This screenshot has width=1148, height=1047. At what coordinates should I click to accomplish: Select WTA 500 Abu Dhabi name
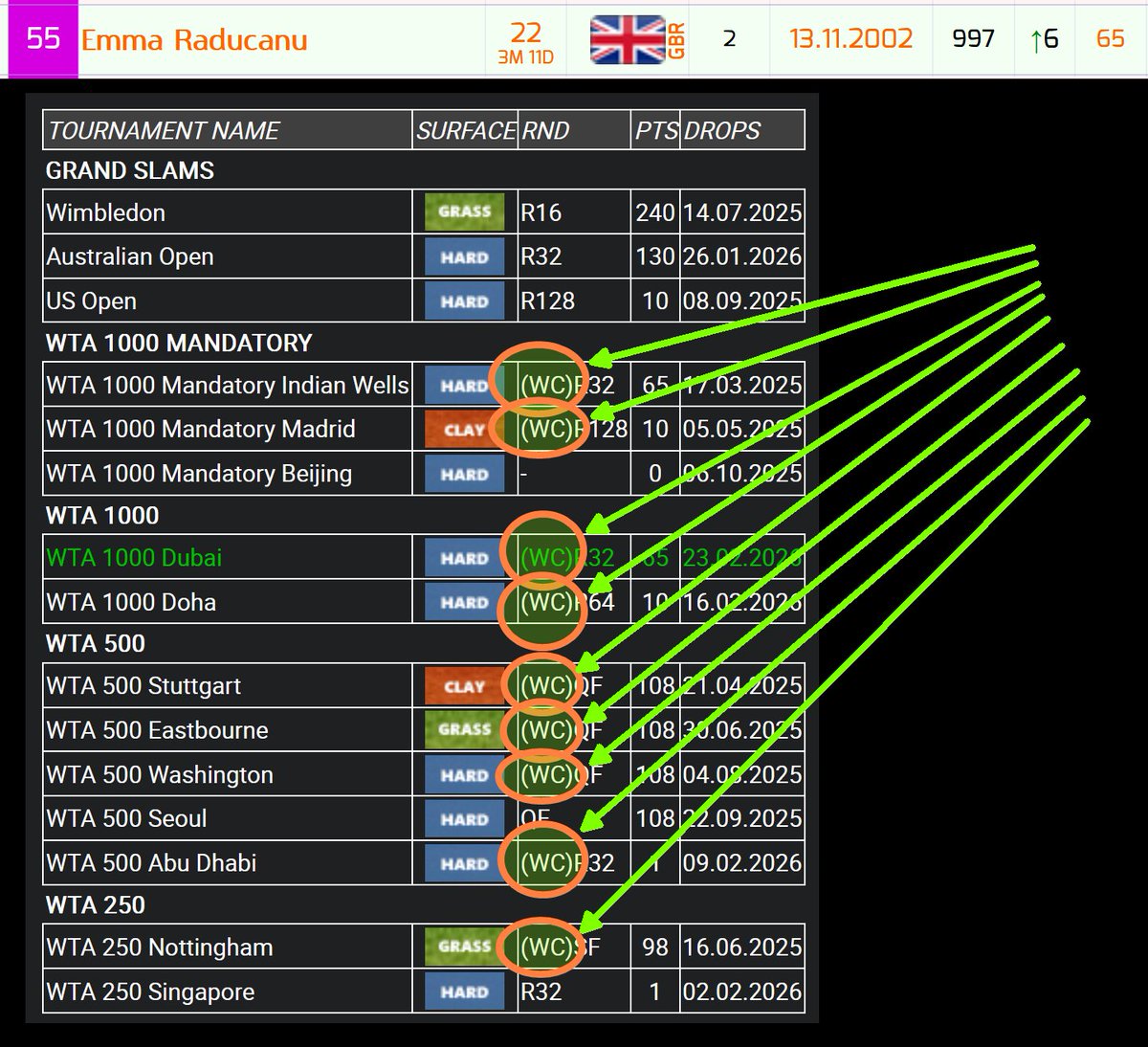point(151,862)
